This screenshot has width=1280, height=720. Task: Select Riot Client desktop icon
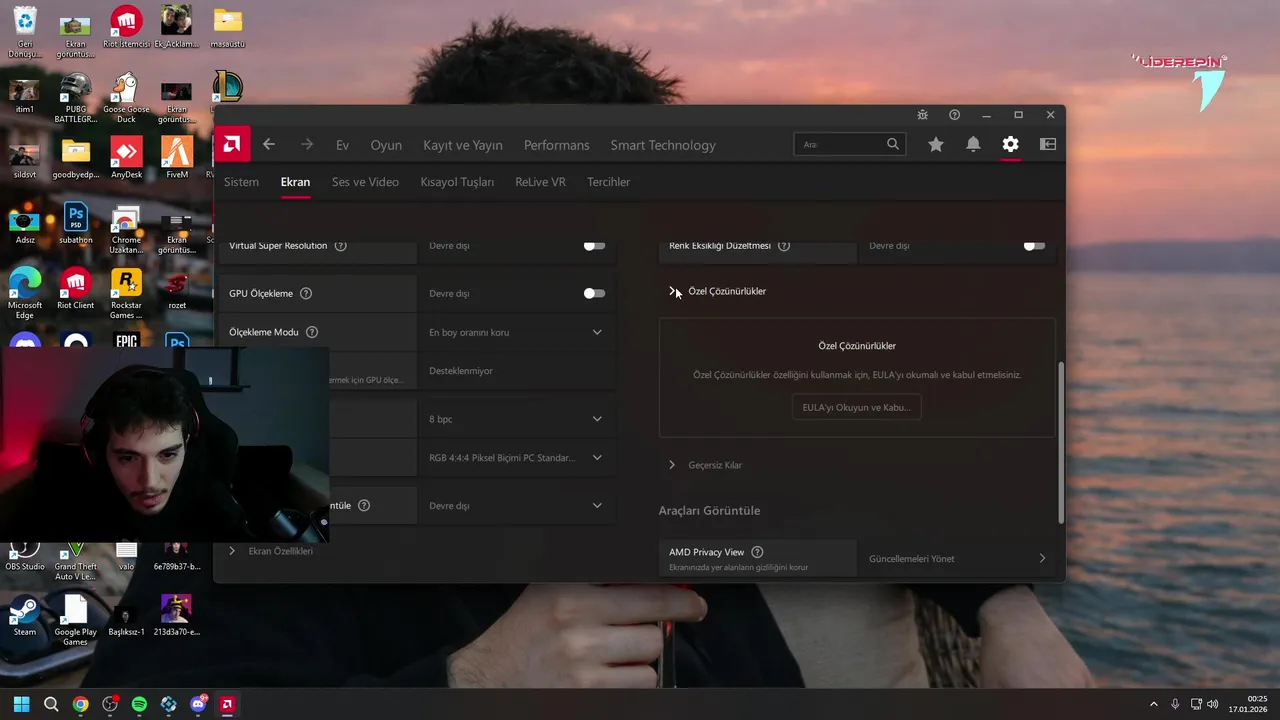click(x=75, y=289)
